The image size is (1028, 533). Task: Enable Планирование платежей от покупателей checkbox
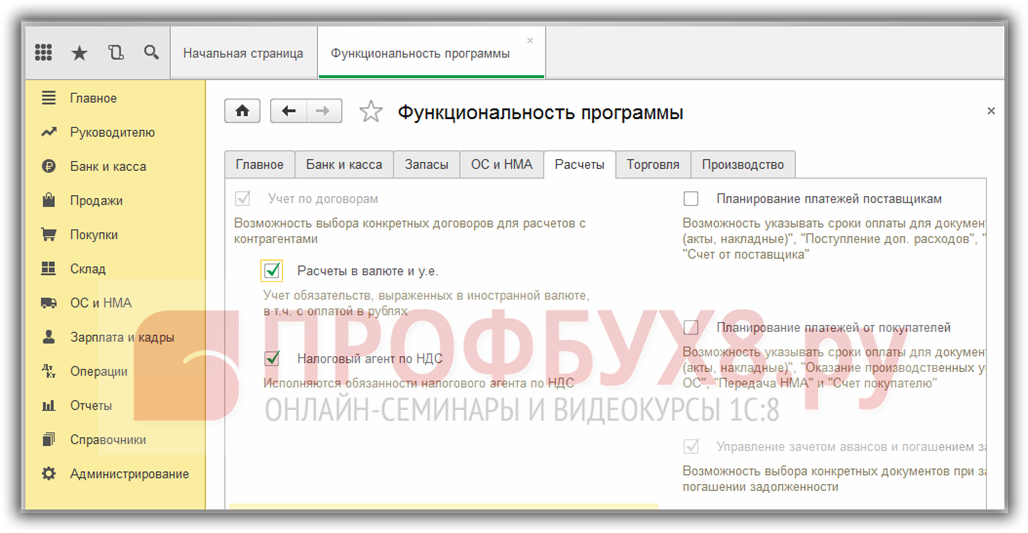(x=691, y=327)
